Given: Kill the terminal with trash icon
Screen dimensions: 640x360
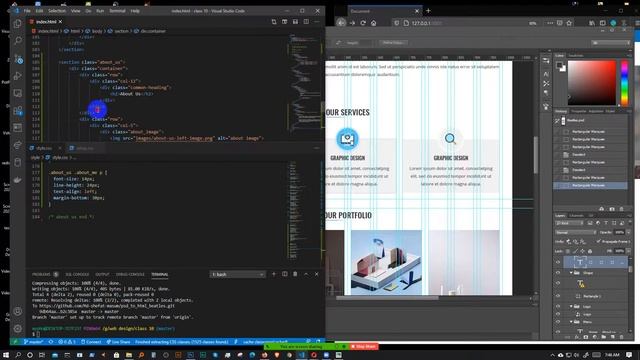Looking at the screenshot, I should tap(295, 274).
